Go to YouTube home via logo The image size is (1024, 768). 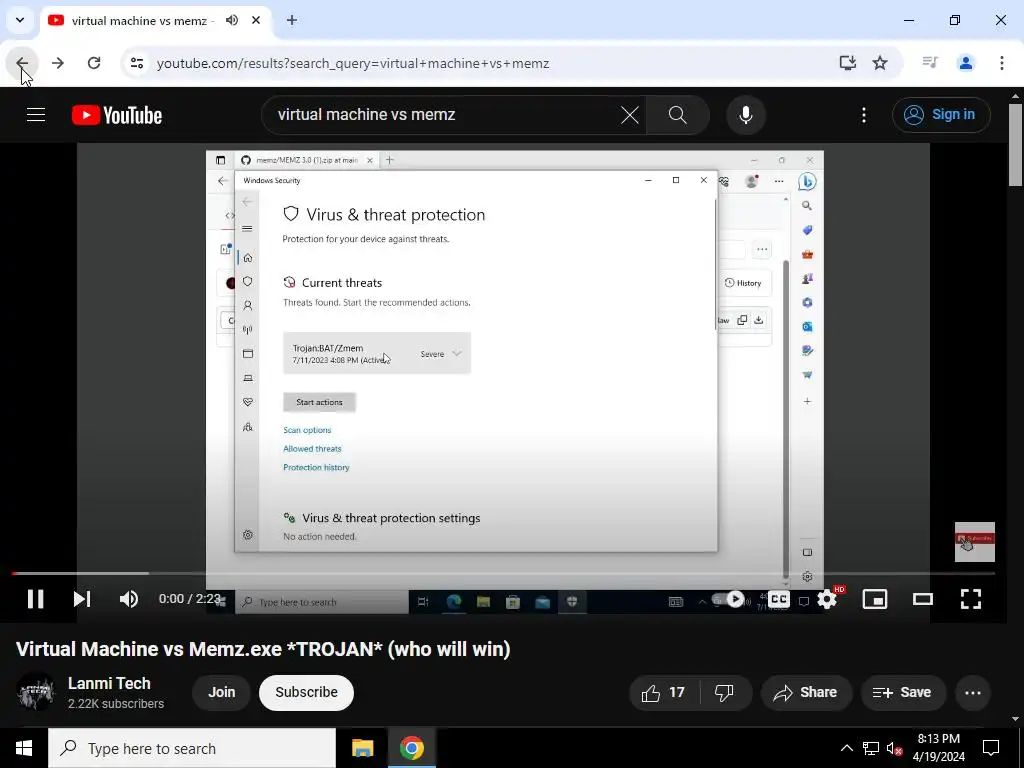pos(117,115)
